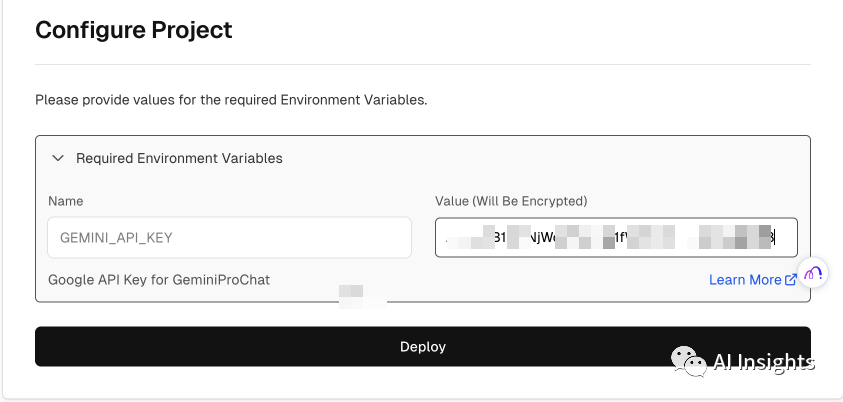843x402 pixels.
Task: Click the Required Environment Variables section title
Action: click(x=179, y=158)
